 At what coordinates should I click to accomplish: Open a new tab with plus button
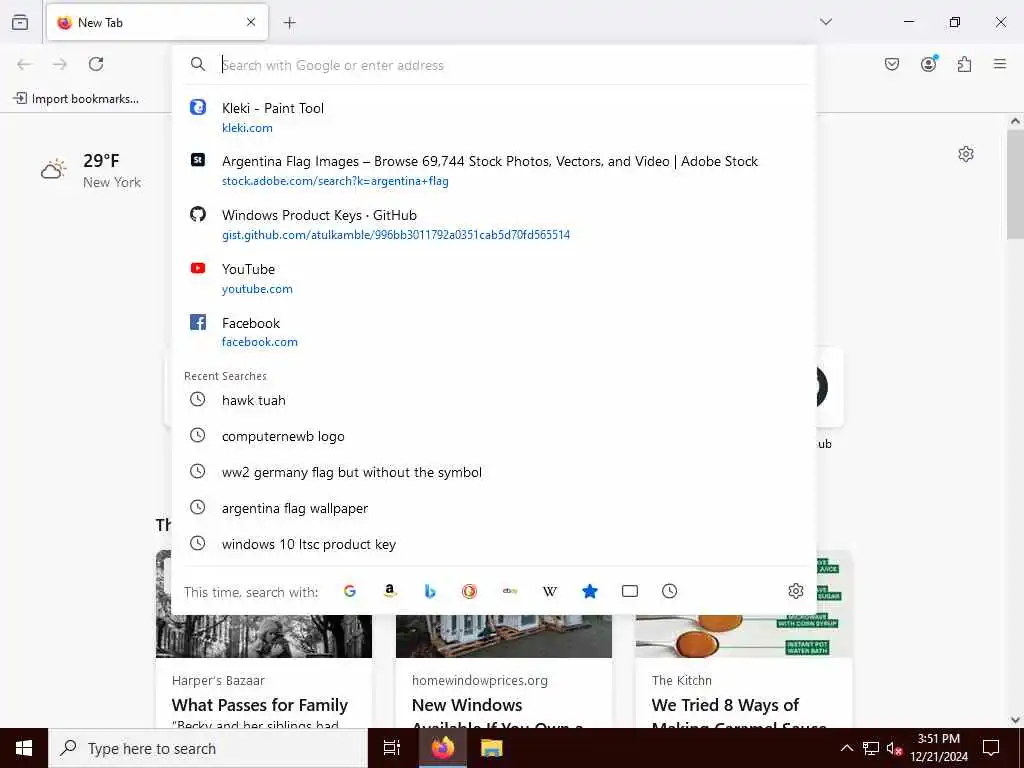point(289,23)
